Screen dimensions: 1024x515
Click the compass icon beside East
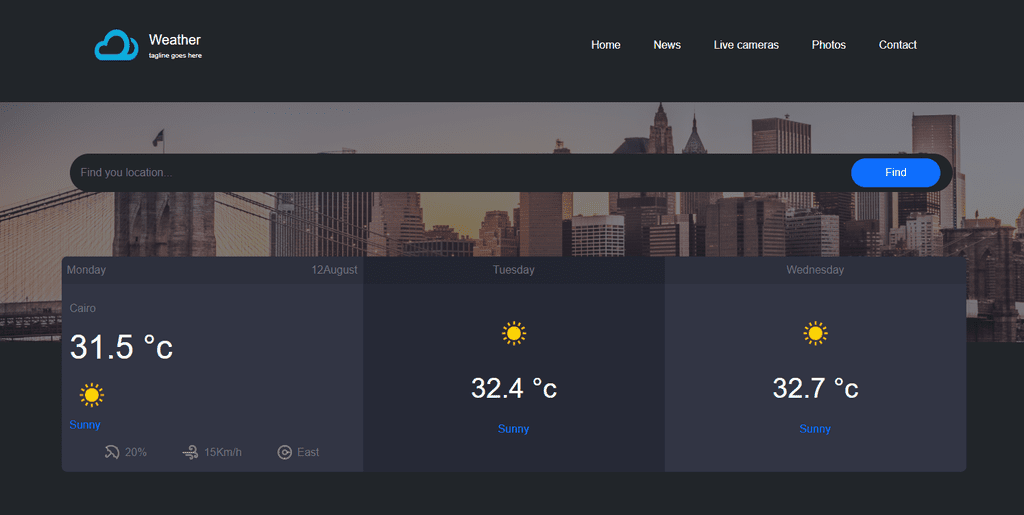coord(284,452)
